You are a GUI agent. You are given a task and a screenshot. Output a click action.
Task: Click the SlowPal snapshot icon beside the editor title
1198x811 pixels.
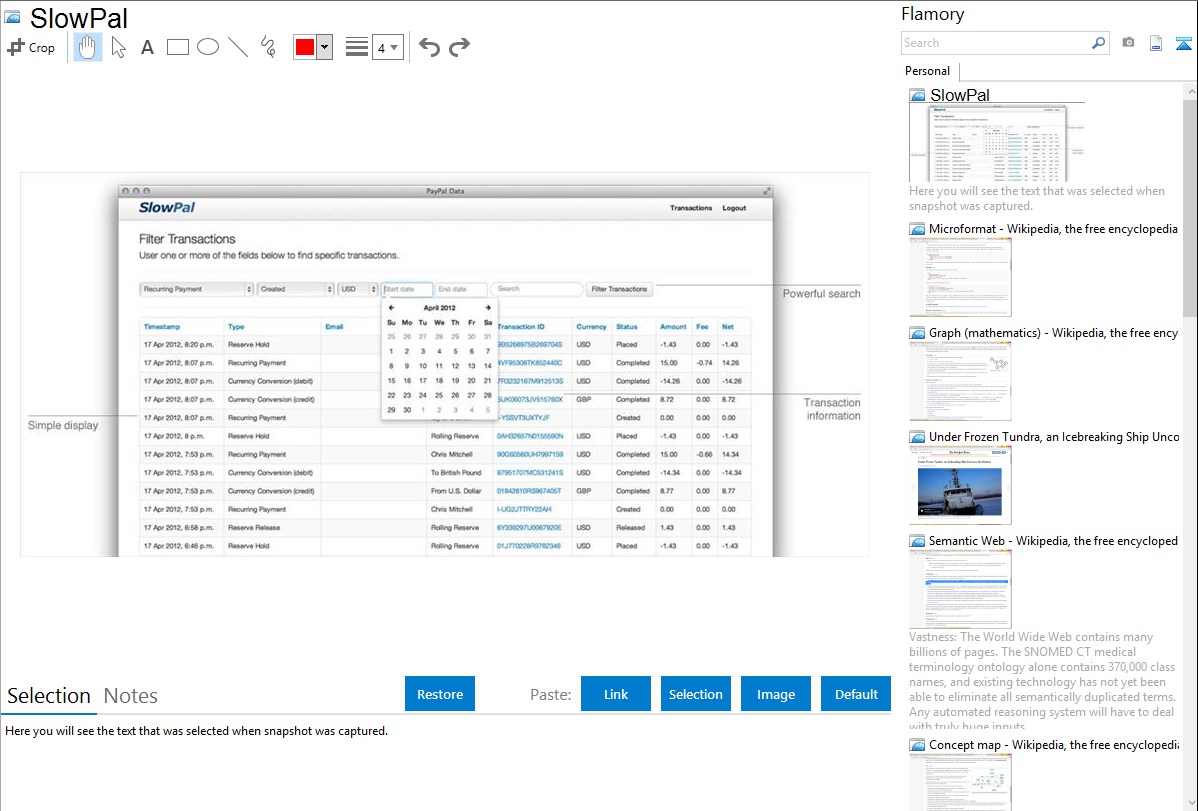tap(13, 18)
